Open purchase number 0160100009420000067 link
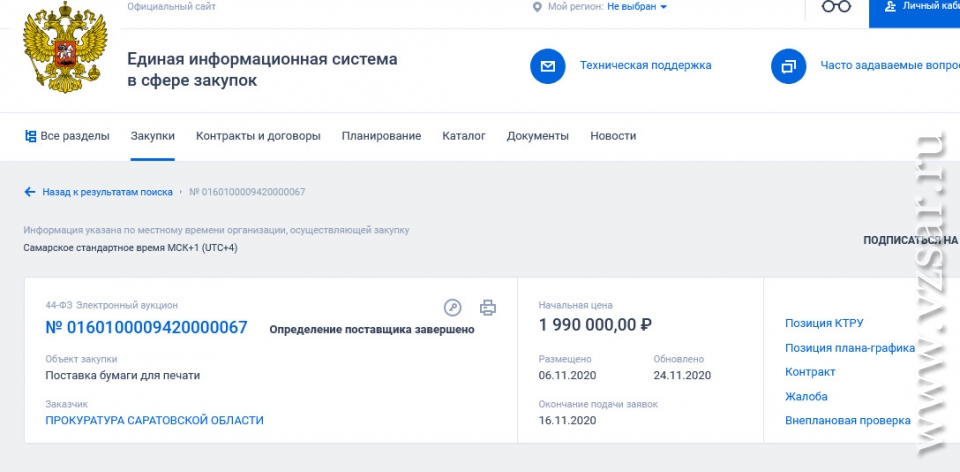This screenshot has width=960, height=472. (146, 328)
